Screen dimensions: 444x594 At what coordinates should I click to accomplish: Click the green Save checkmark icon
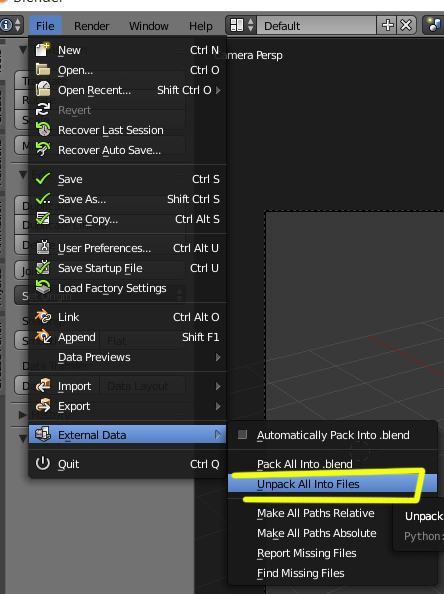[x=43, y=178]
